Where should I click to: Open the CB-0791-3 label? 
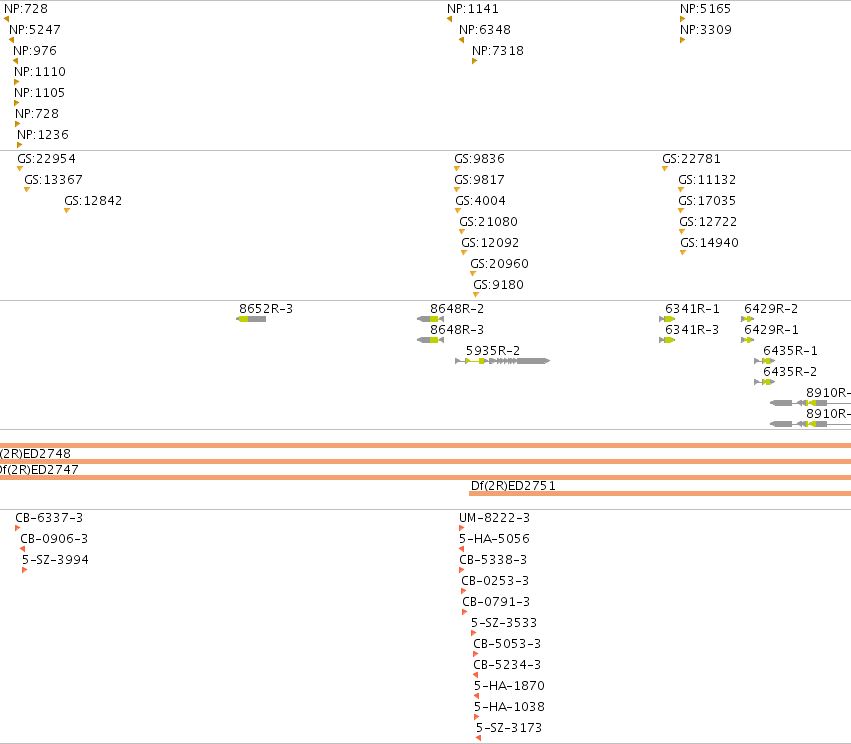point(496,602)
